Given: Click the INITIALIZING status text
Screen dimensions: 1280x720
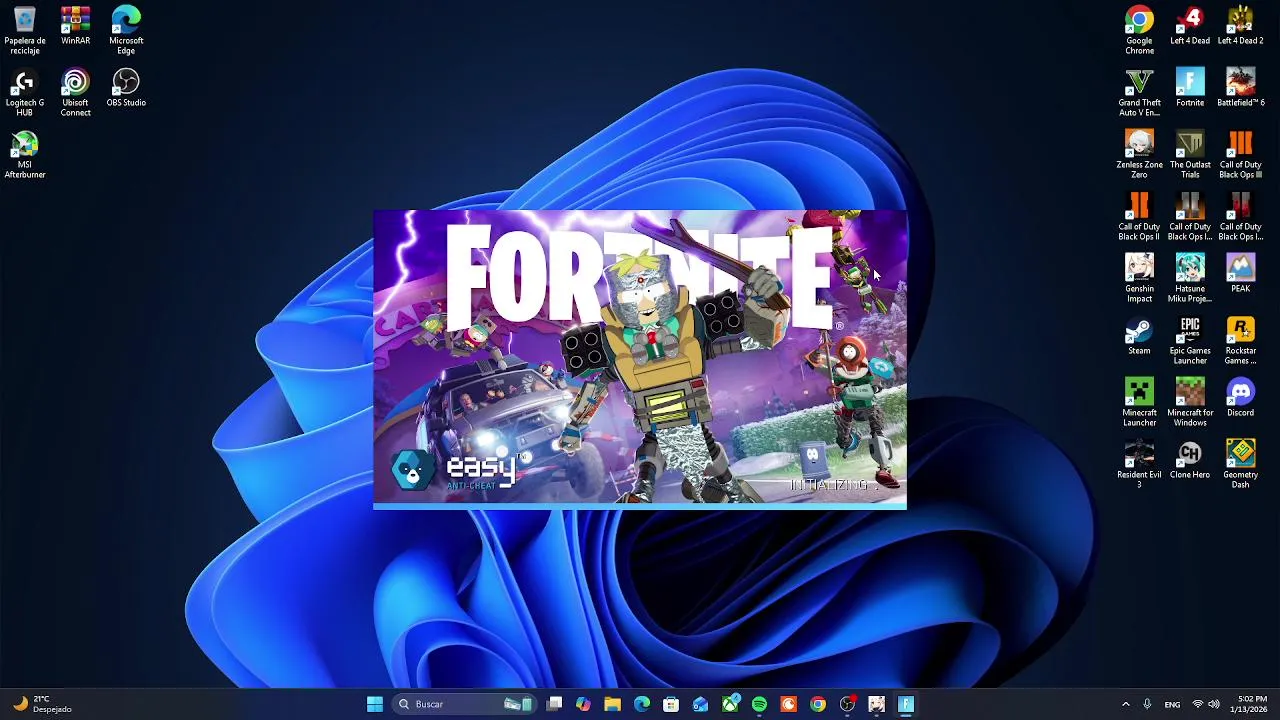Looking at the screenshot, I should point(832,485).
